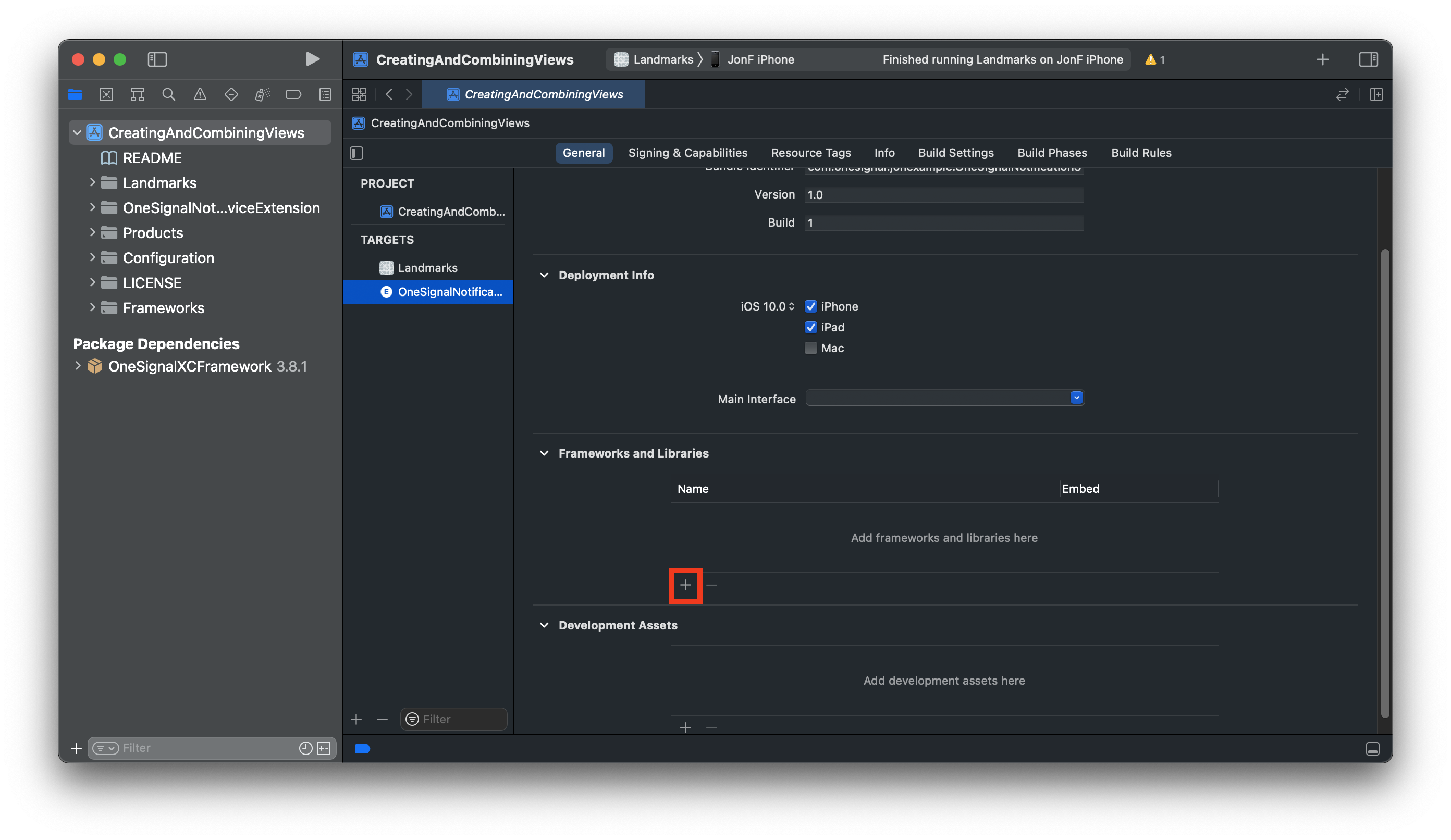
Task: Click the Version field
Action: [x=944, y=194]
